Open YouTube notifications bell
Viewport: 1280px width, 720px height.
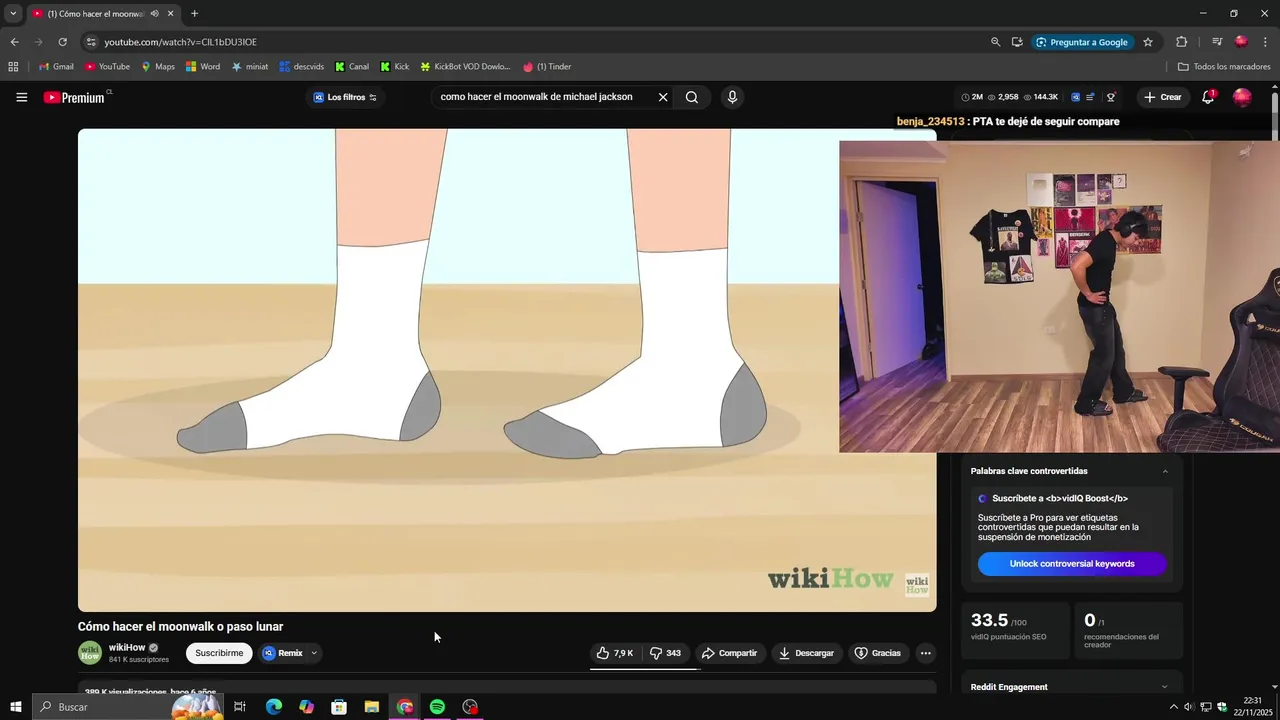coord(1208,97)
